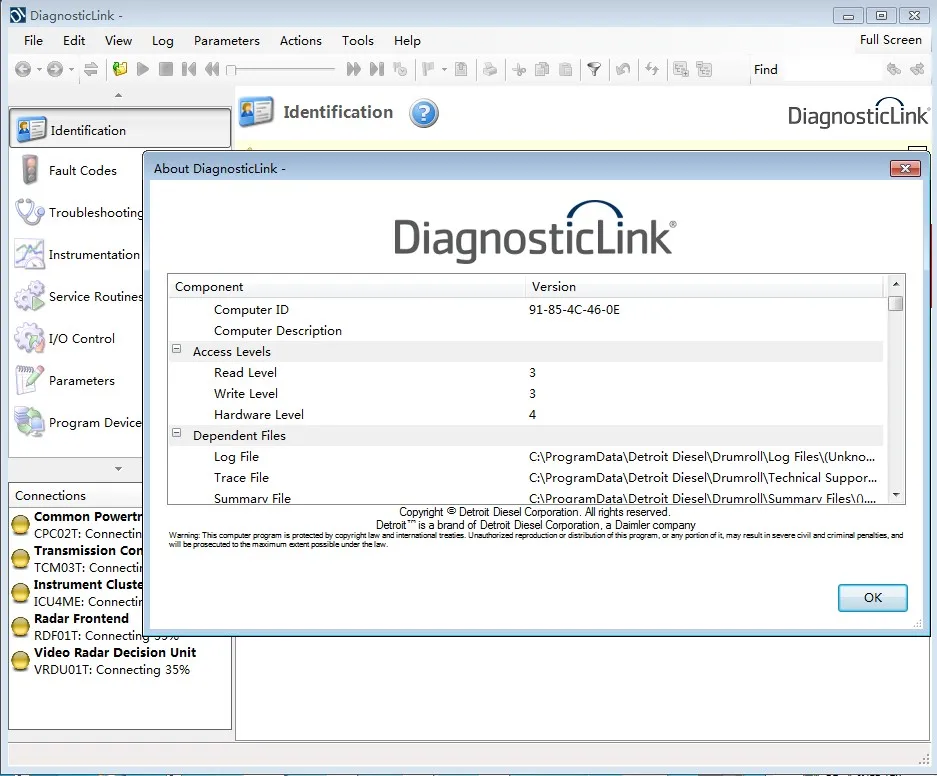Click the forward navigation arrow in toolbar

[x=54, y=69]
